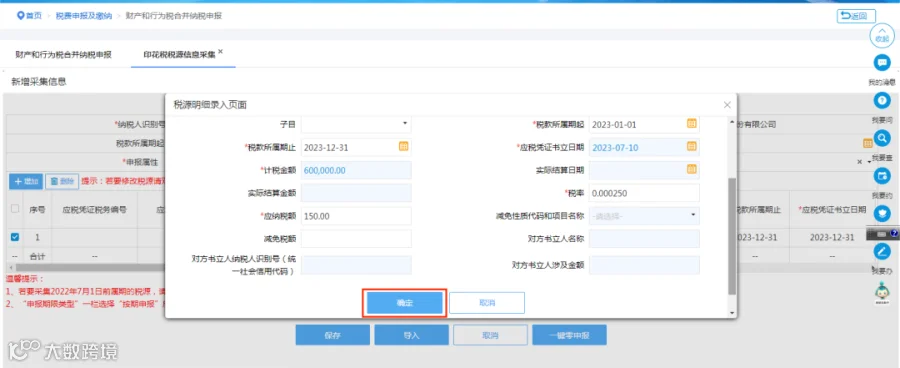Expand the 子目 dropdown
Screen dimensions: 900x368
pyautogui.click(x=356, y=123)
